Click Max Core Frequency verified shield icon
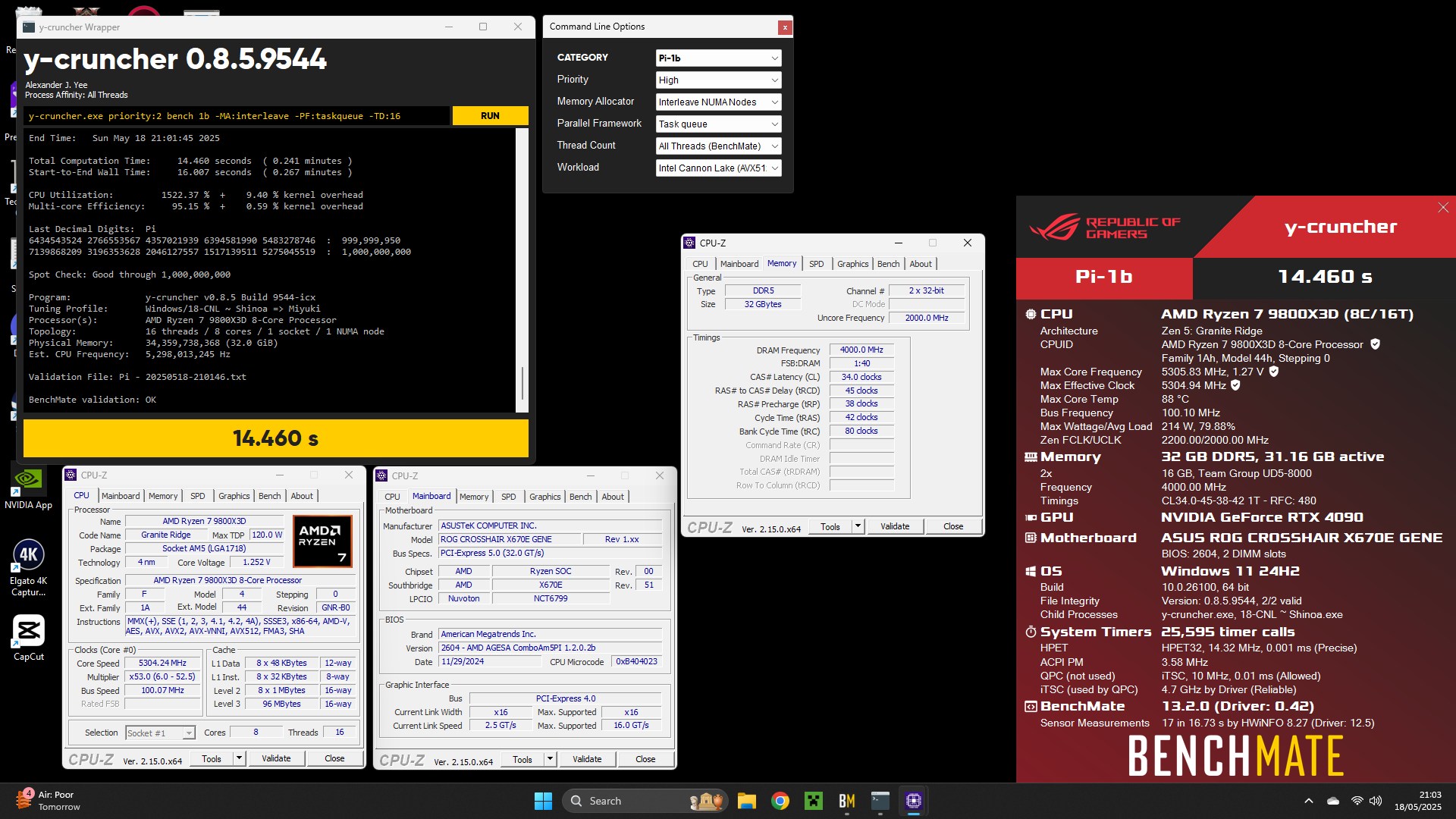1456x819 pixels. 1274,372
